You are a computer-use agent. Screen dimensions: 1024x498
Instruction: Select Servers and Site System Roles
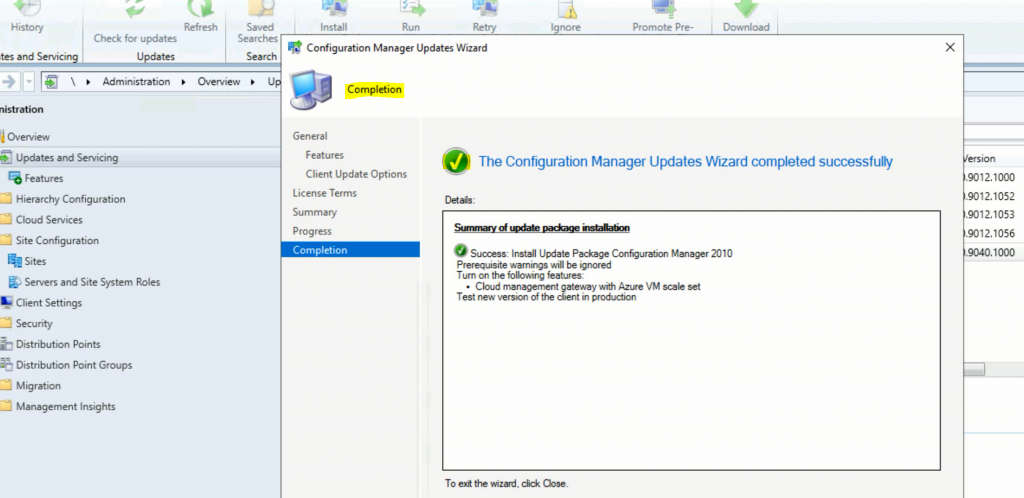(x=91, y=282)
